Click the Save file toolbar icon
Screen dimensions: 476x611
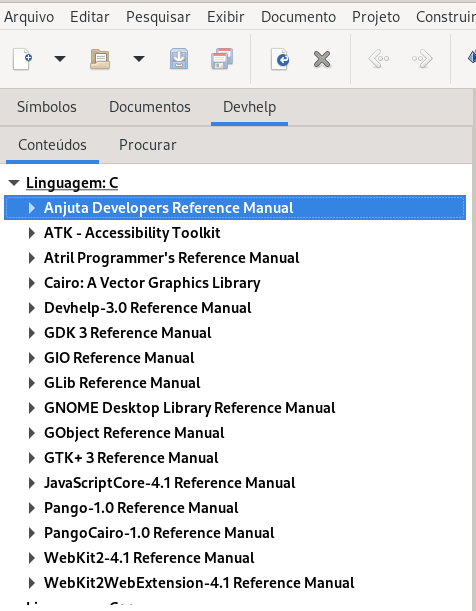179,59
